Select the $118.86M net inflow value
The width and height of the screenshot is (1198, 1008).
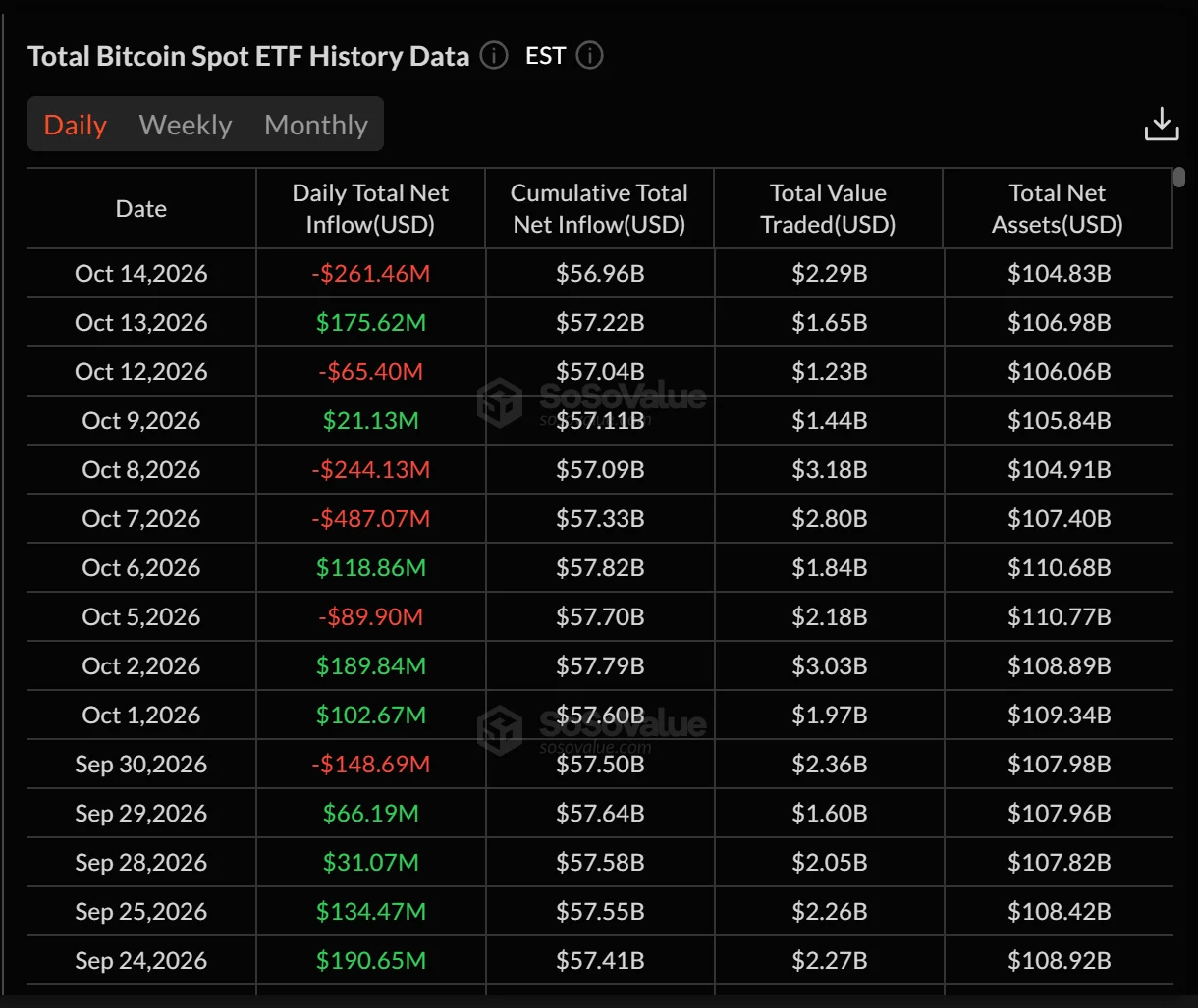click(x=370, y=567)
